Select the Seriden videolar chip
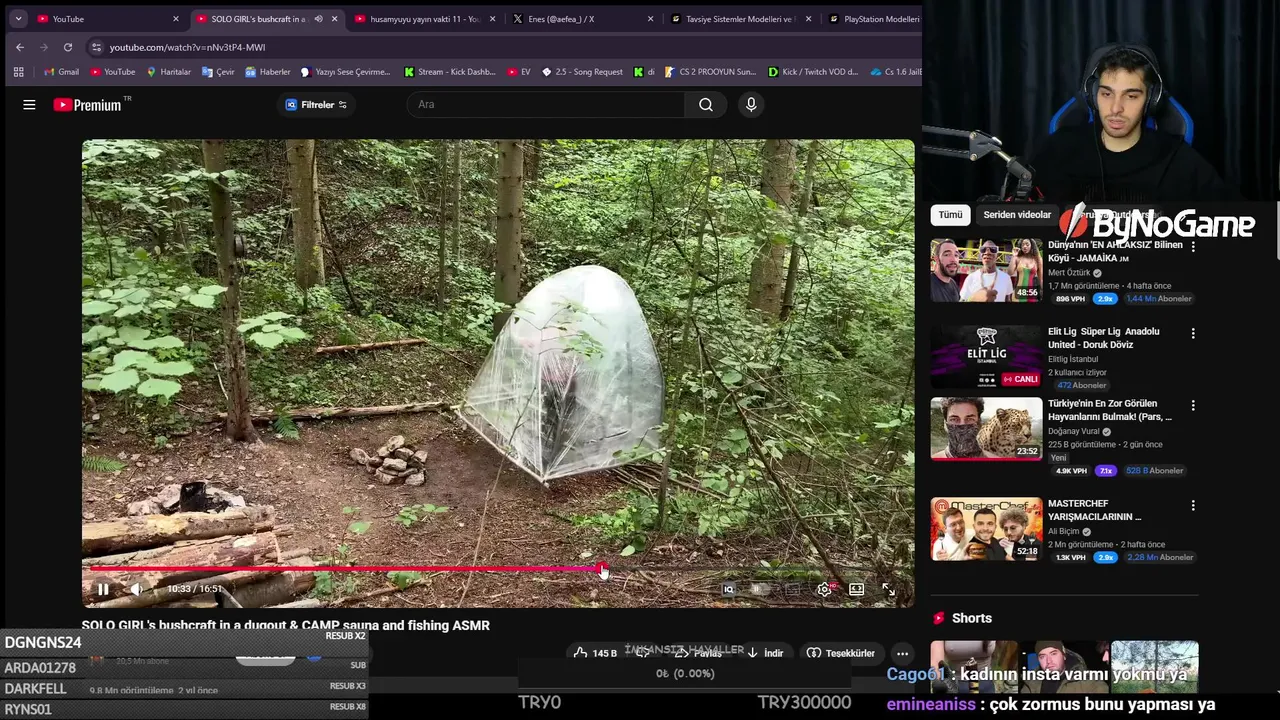 point(1017,215)
